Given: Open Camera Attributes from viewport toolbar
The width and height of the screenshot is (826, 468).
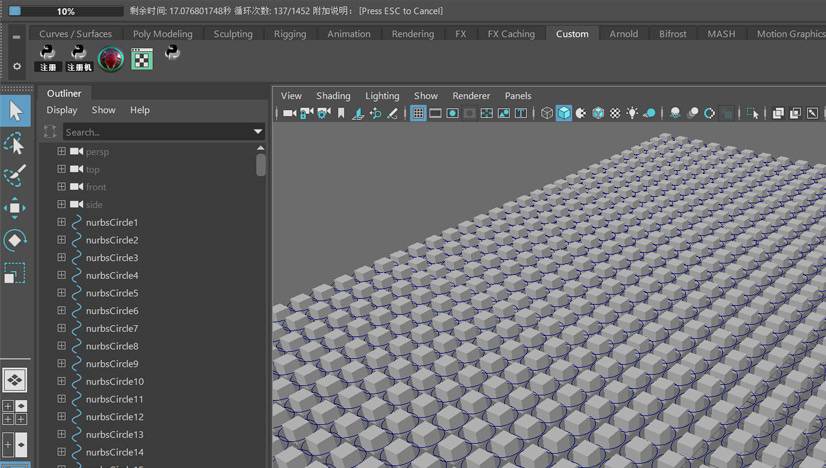Looking at the screenshot, I should coord(324,113).
